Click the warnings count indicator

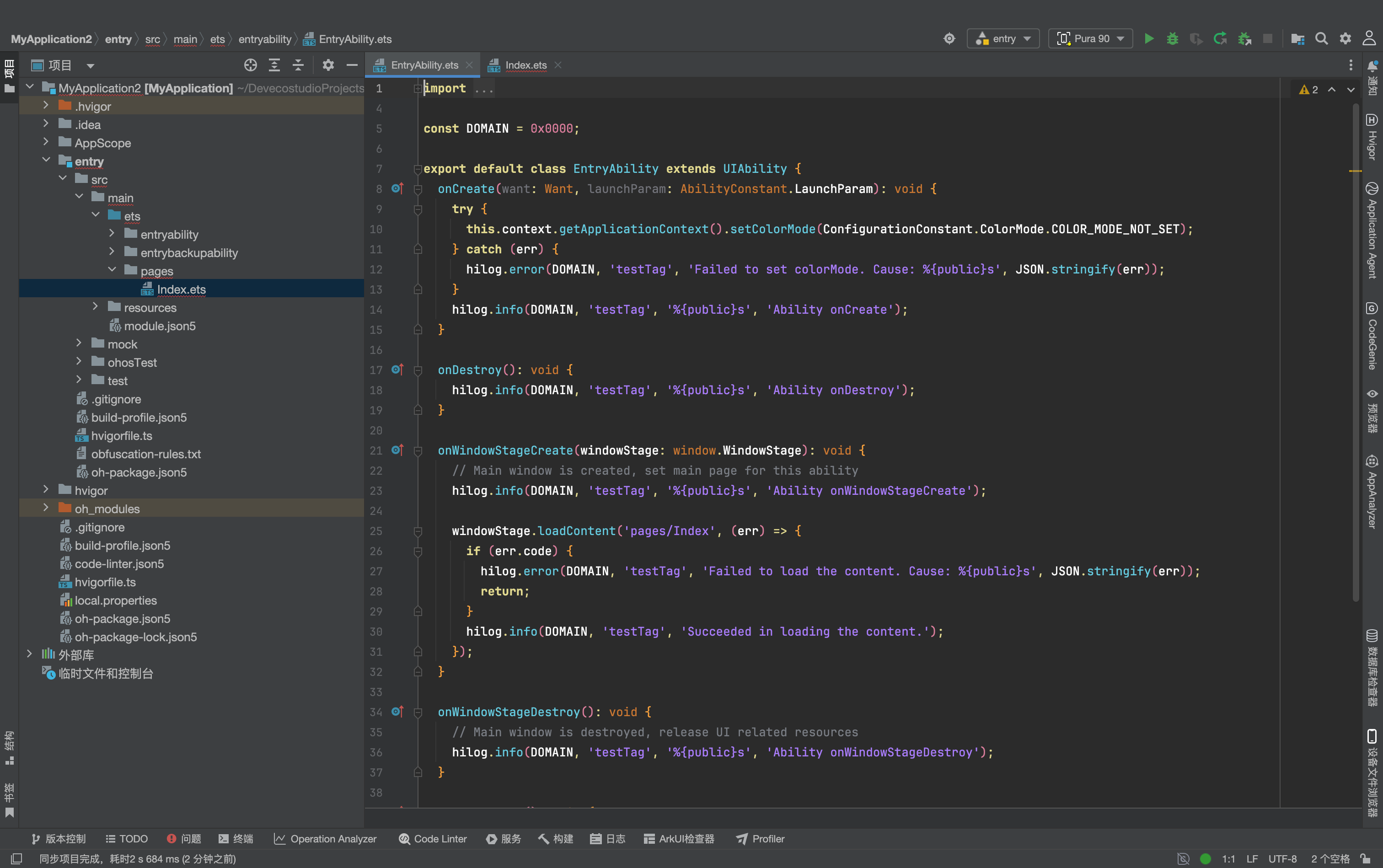coord(1309,90)
